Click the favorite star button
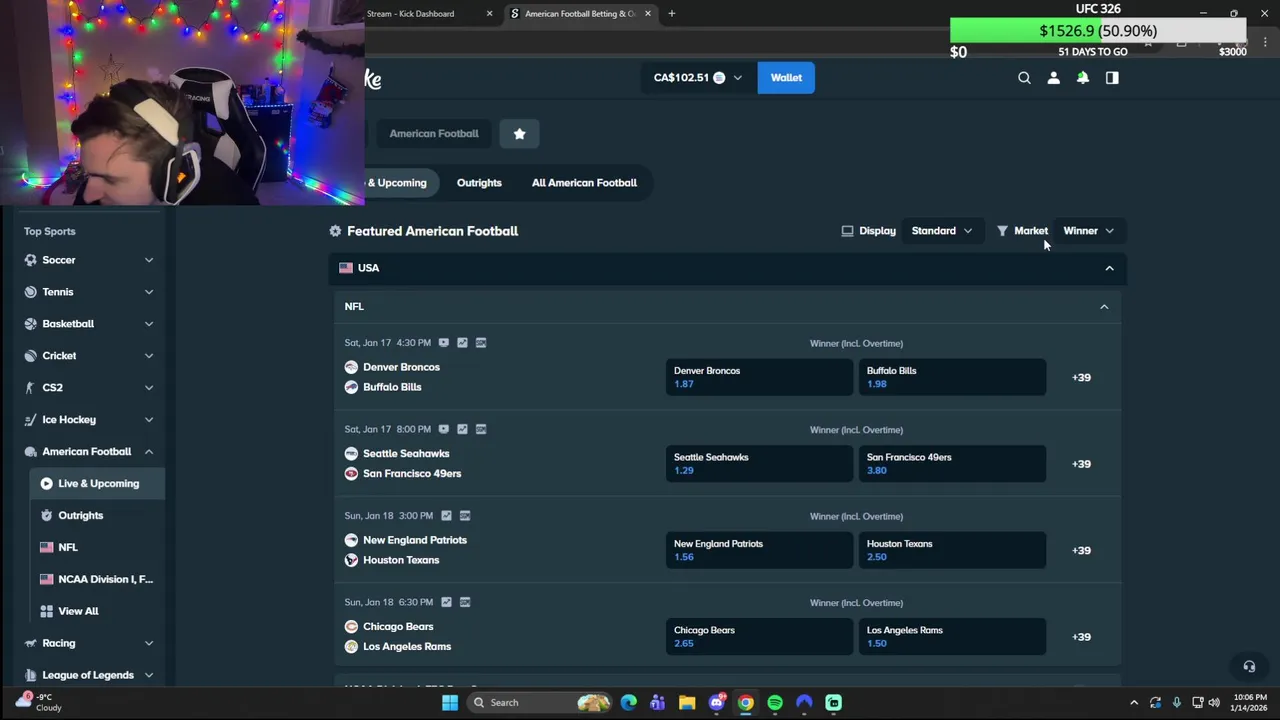This screenshot has height=720, width=1280. coord(519,133)
